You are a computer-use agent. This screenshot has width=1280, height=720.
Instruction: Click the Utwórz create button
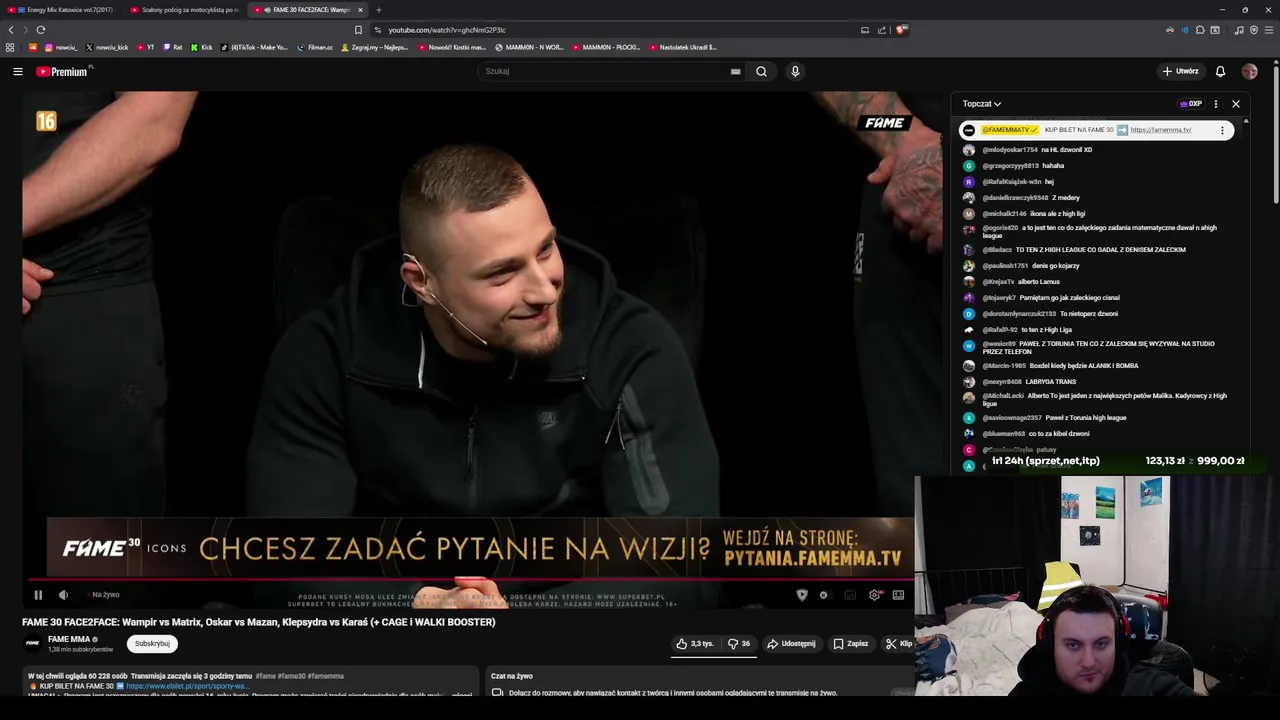tap(1181, 71)
